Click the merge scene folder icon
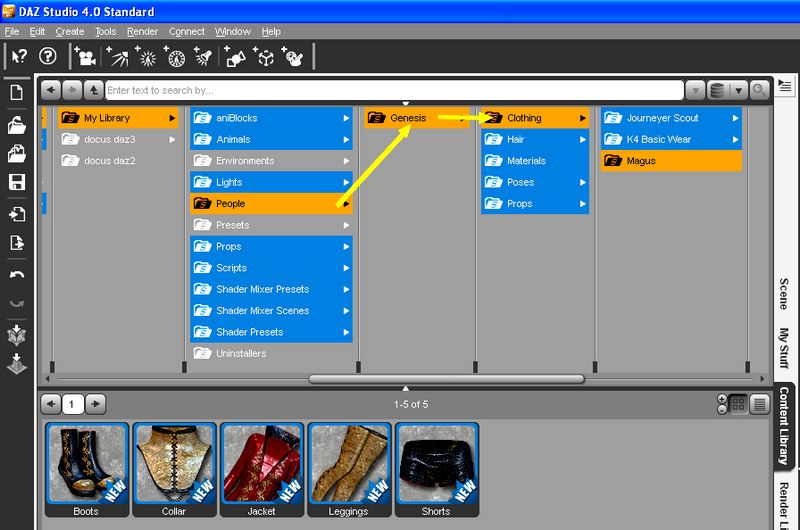 click(17, 154)
